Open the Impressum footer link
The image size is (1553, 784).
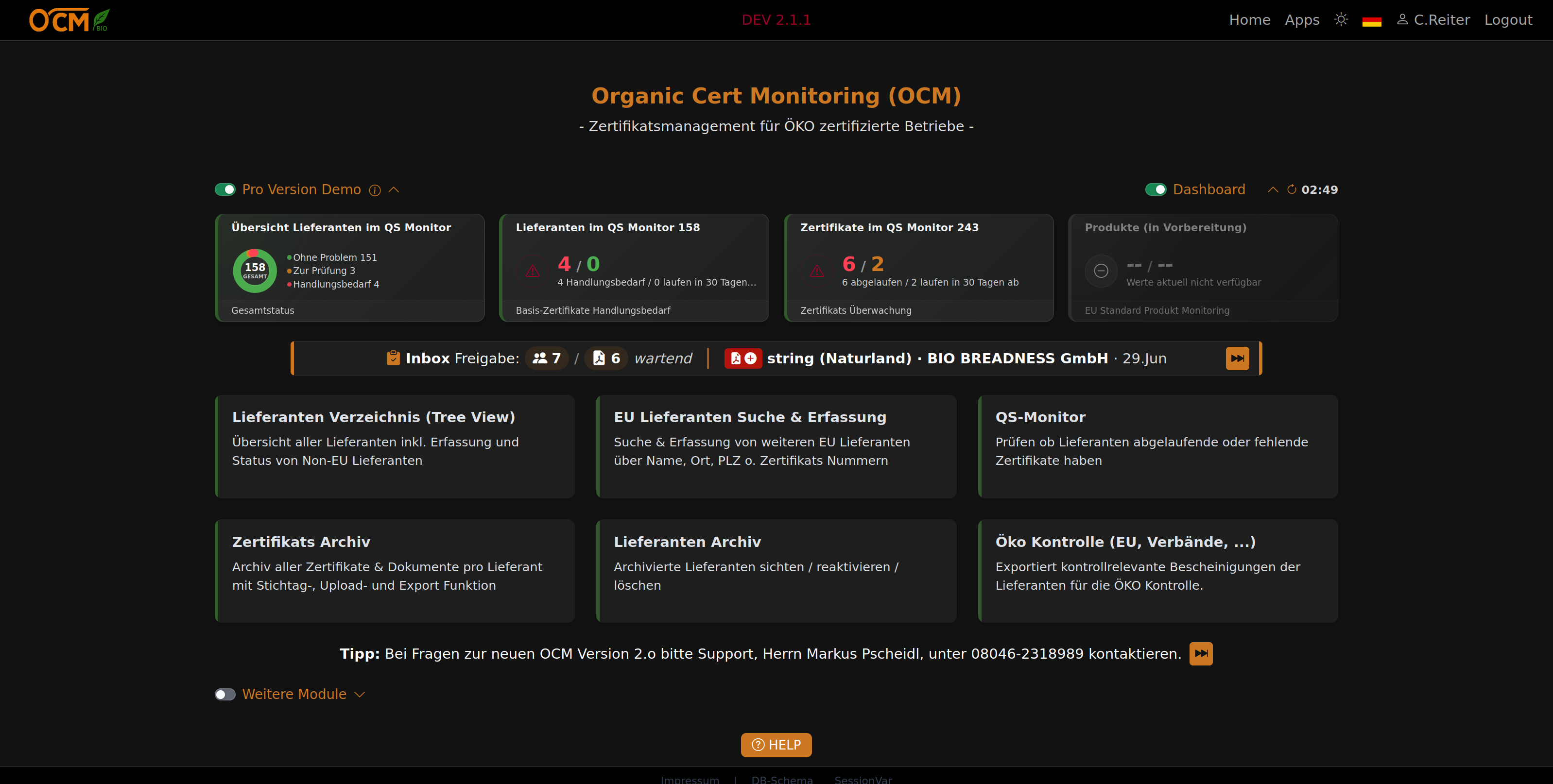pos(690,779)
